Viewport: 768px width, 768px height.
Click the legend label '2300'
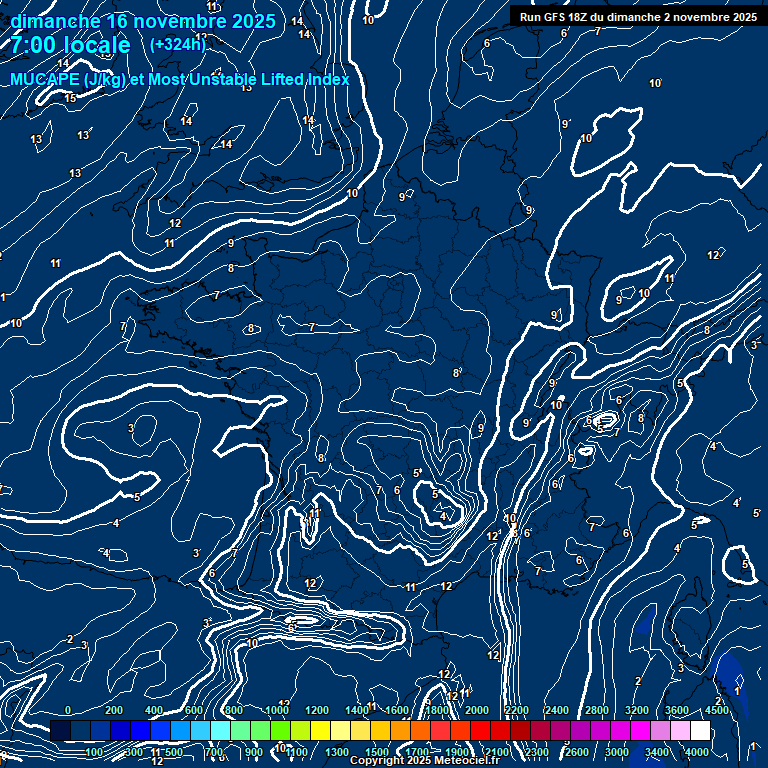point(537,752)
